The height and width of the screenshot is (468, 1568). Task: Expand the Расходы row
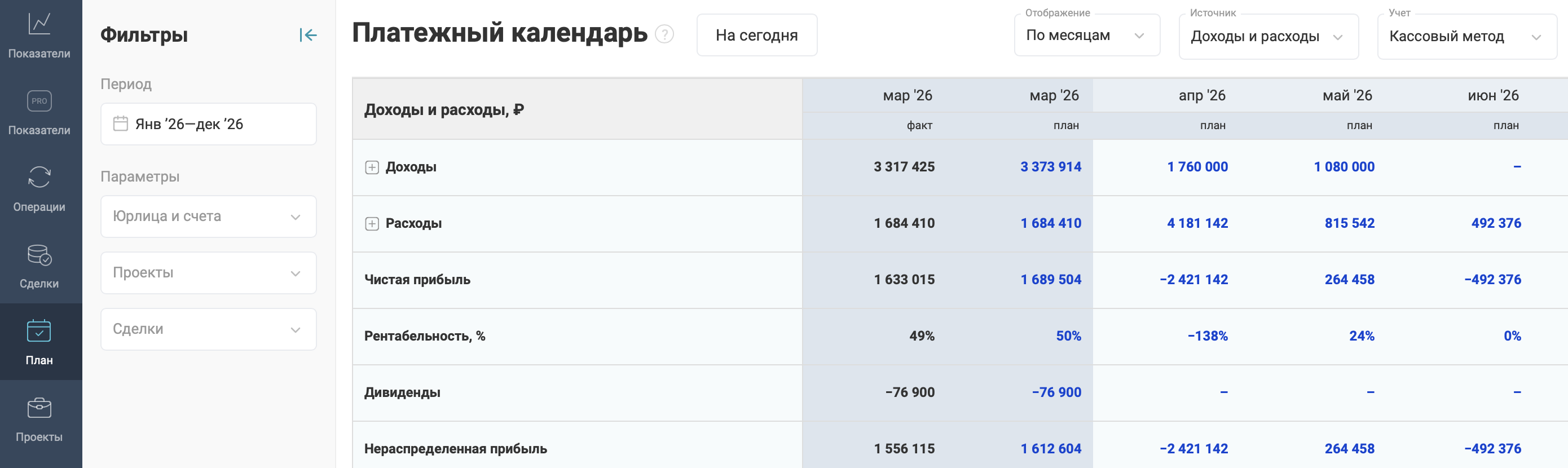[x=371, y=224]
